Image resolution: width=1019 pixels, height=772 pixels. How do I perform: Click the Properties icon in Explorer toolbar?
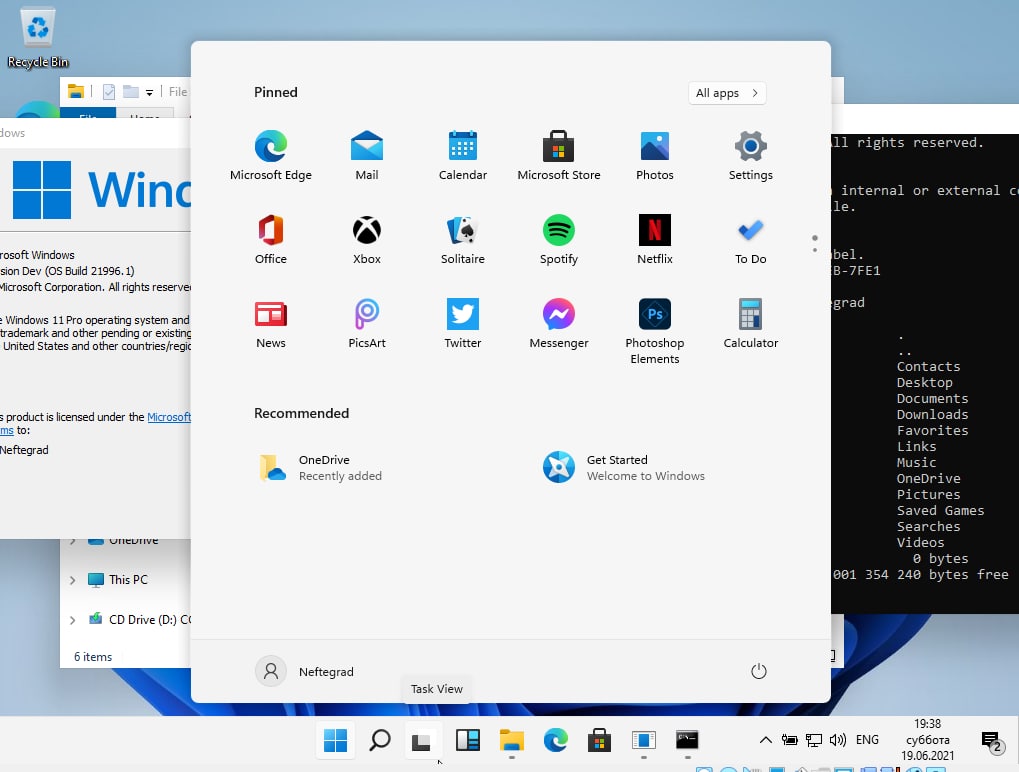tap(109, 92)
